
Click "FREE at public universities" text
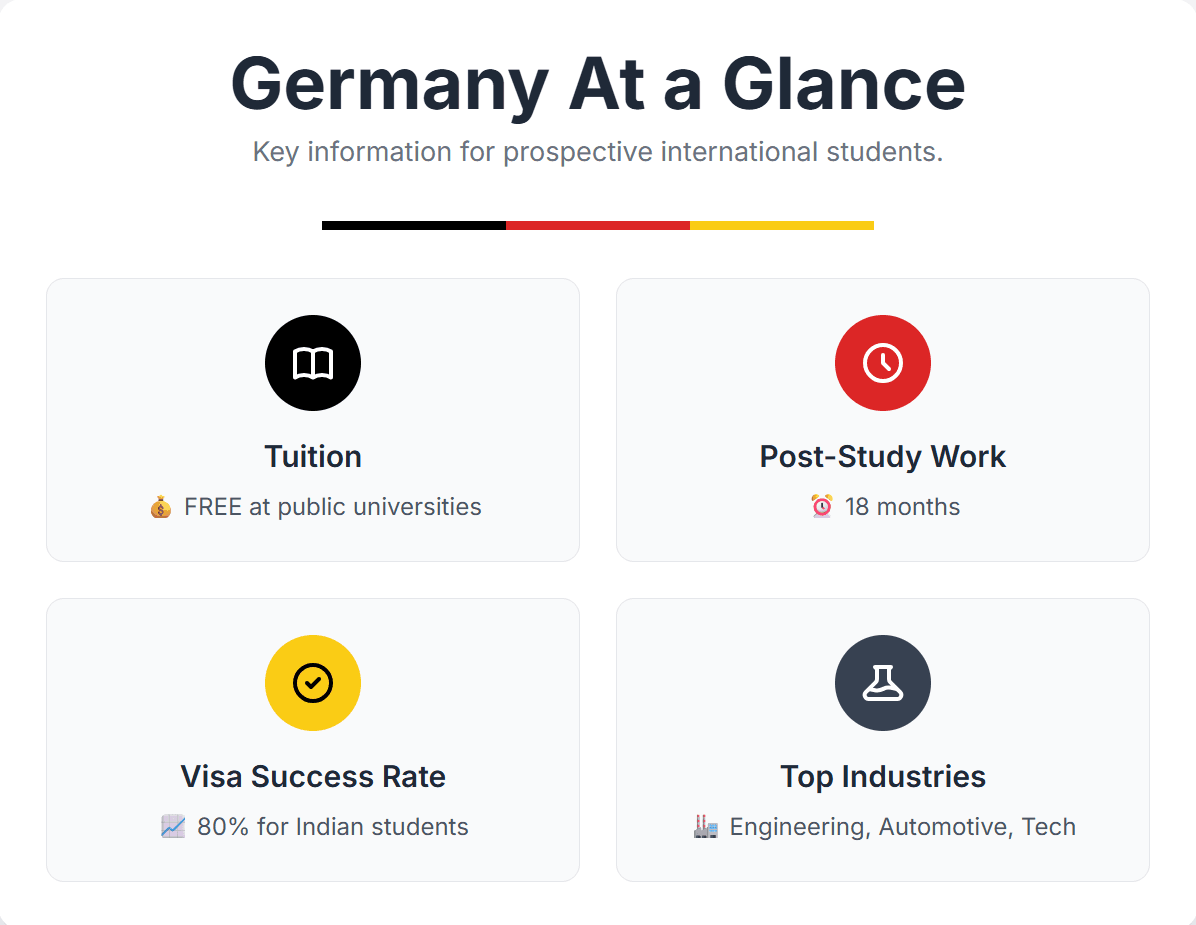click(333, 507)
